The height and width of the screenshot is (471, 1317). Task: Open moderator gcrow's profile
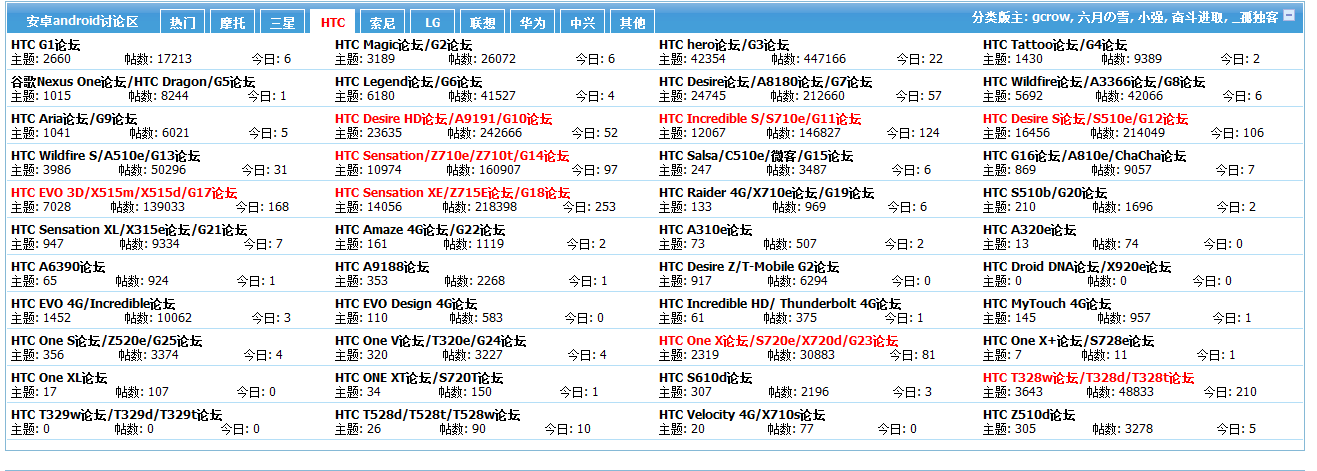pos(1052,17)
